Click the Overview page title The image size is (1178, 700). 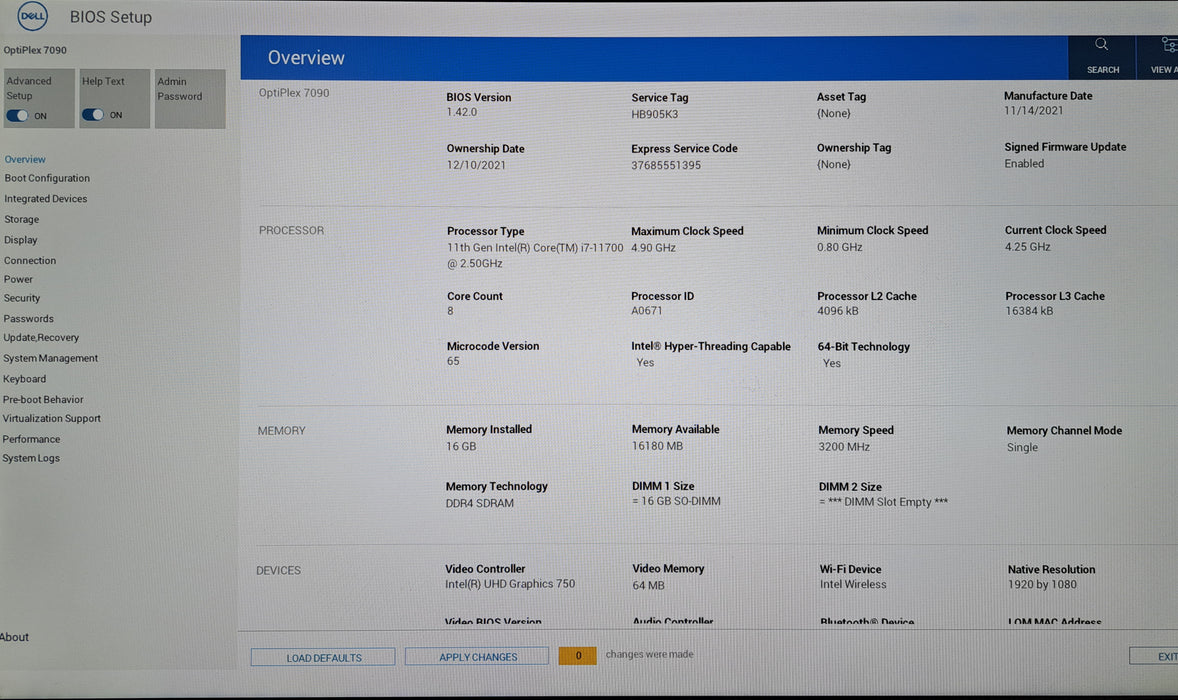(x=306, y=58)
